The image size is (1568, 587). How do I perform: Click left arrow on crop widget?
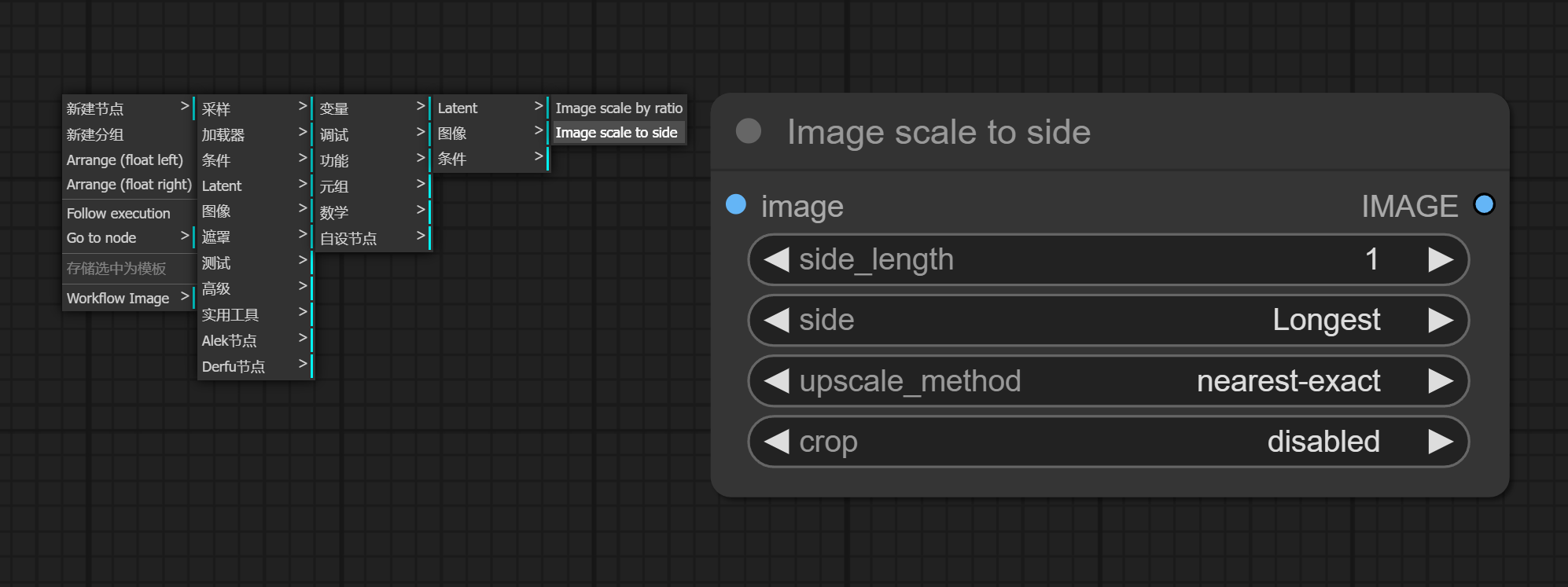(x=776, y=442)
